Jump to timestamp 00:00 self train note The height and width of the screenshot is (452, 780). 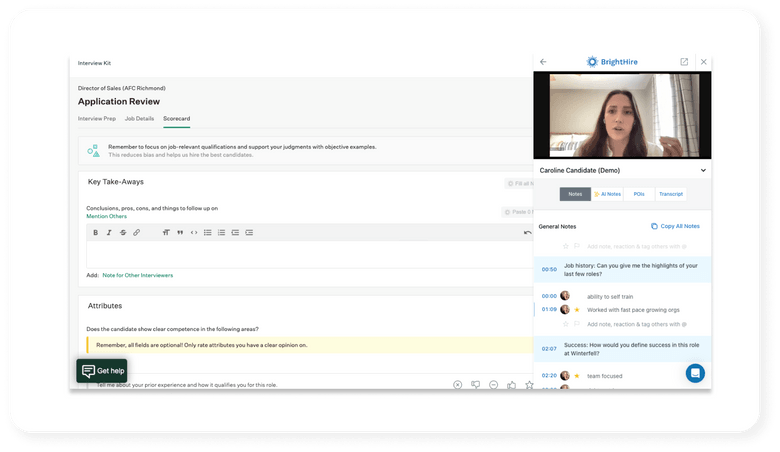click(x=549, y=296)
